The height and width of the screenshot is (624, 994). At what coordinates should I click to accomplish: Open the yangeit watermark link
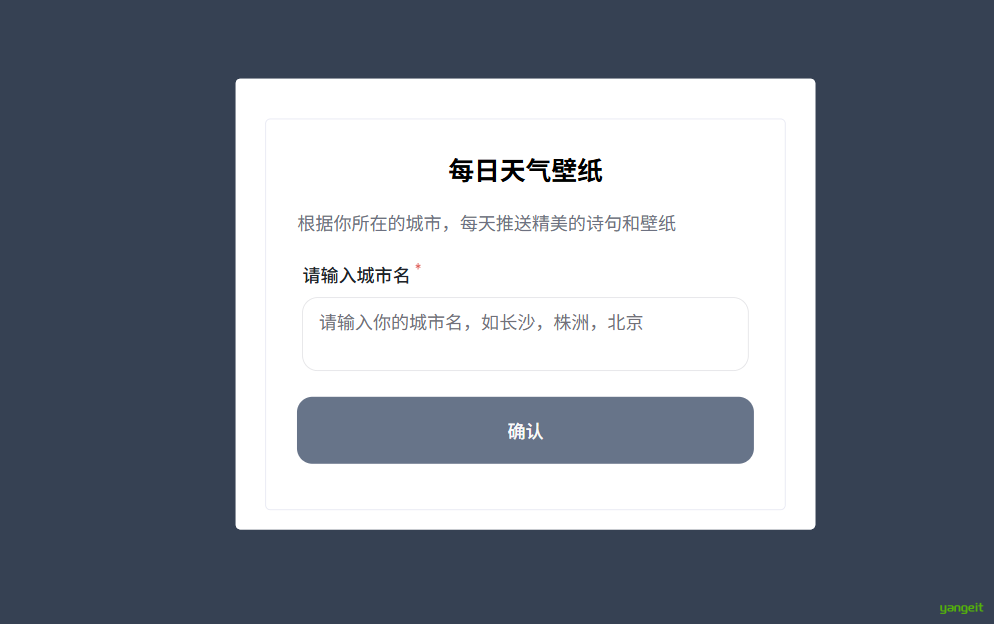coord(961,608)
